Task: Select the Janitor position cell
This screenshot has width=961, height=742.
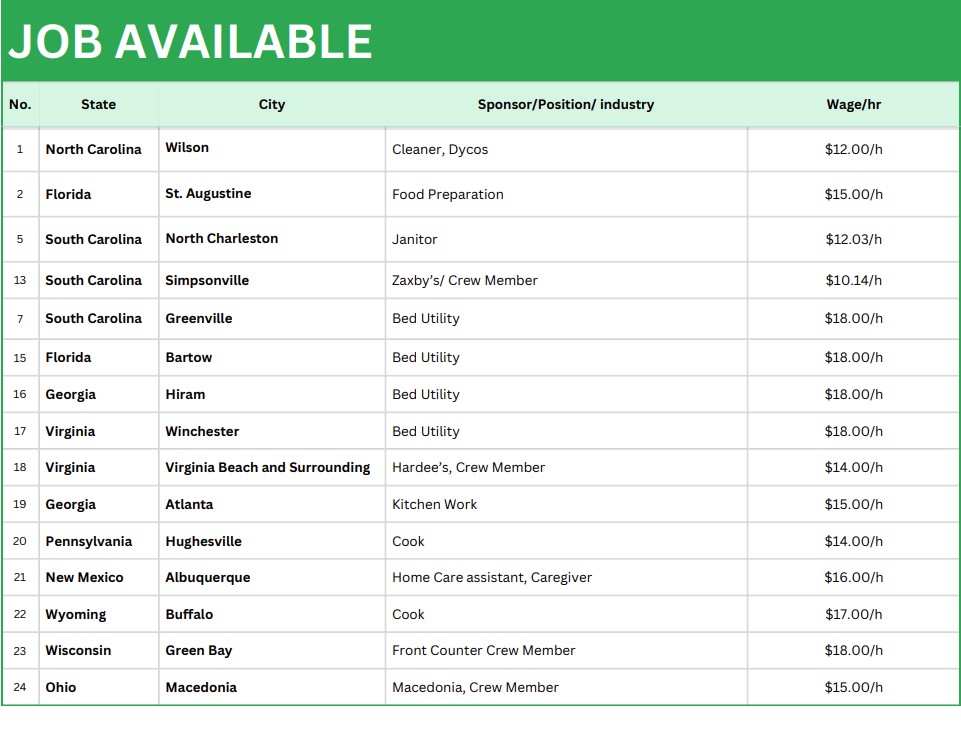Action: pyautogui.click(x=414, y=240)
